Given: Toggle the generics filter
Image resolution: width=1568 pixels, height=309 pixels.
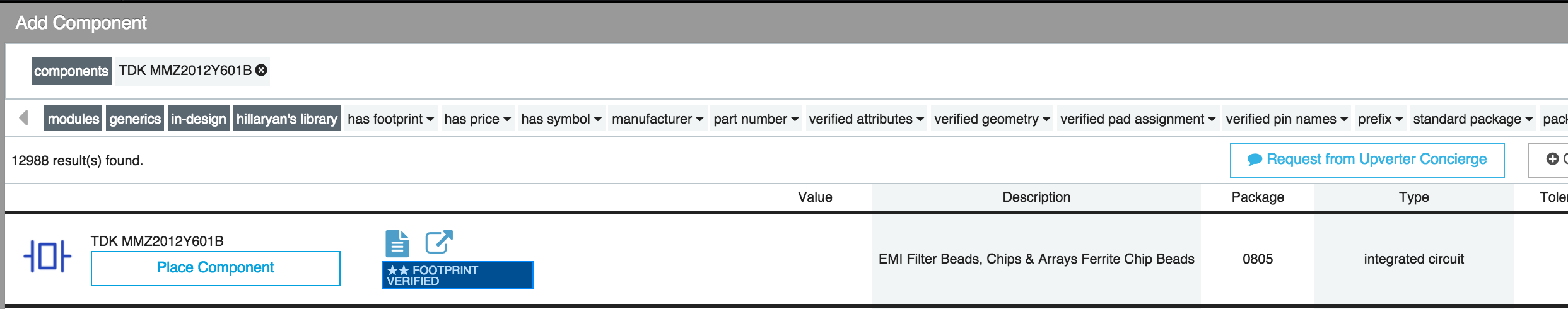Looking at the screenshot, I should pyautogui.click(x=135, y=119).
